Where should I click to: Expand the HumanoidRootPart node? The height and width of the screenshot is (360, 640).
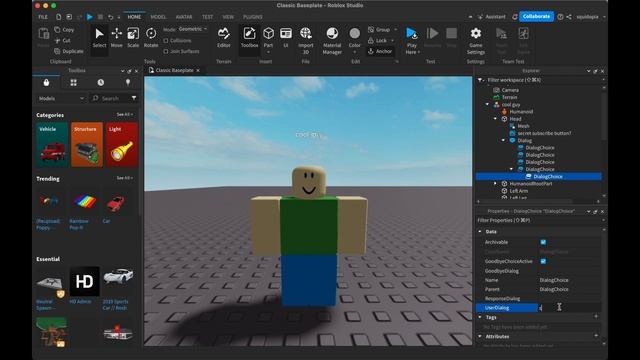495,184
